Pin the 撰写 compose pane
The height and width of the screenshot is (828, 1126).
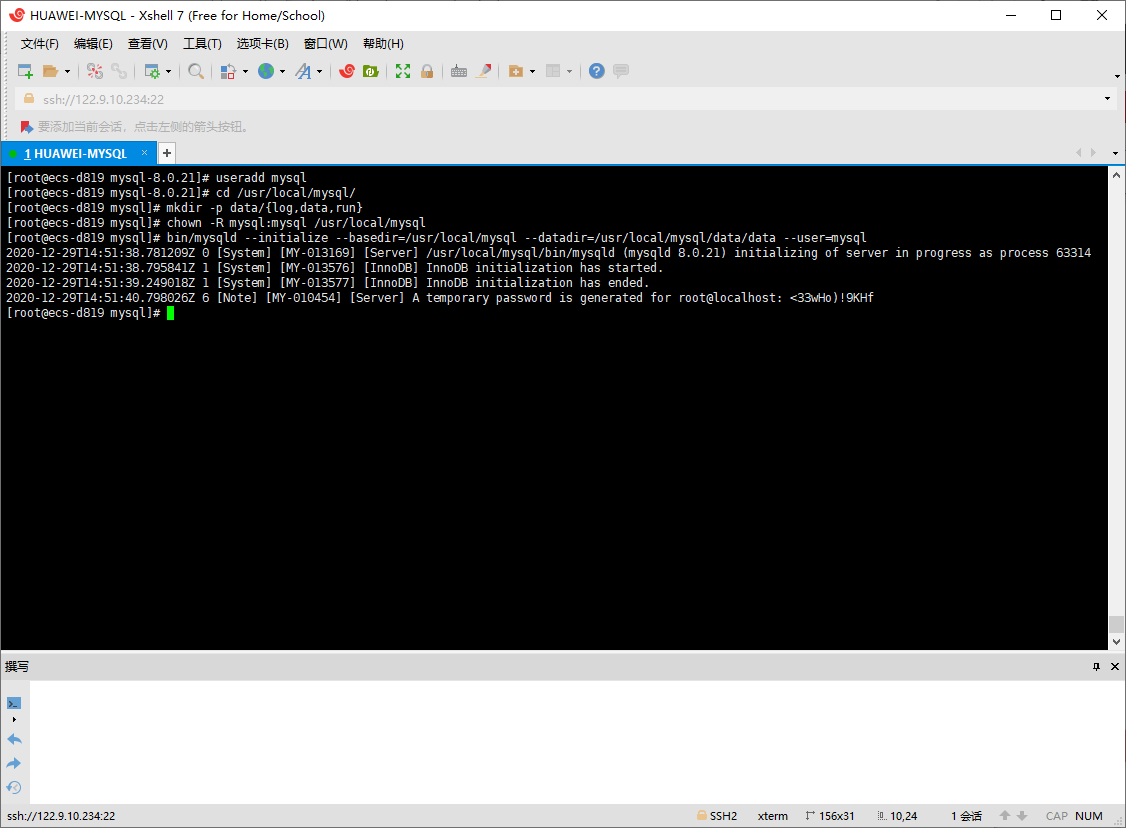tap(1097, 666)
